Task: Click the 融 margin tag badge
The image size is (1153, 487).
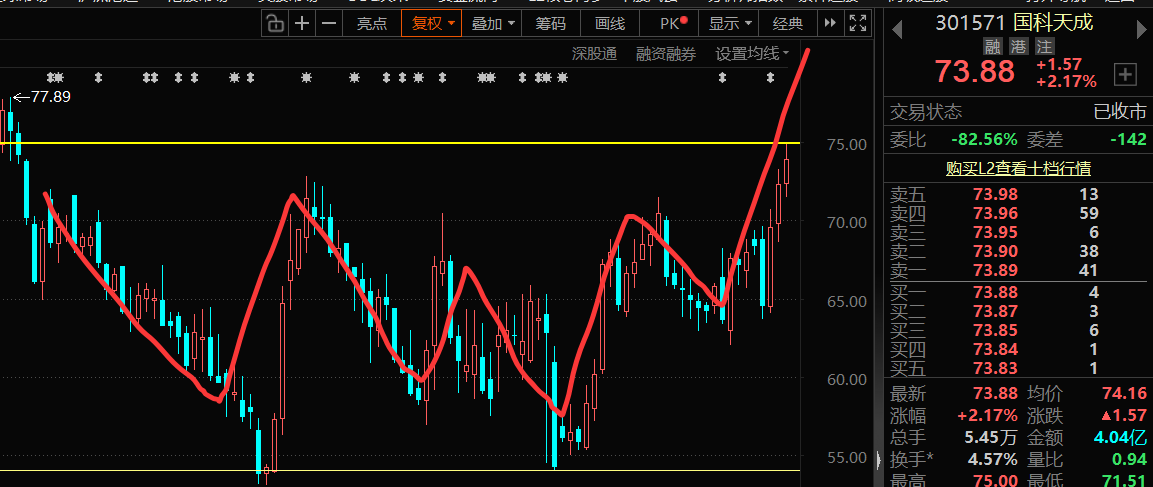Action: [x=993, y=47]
